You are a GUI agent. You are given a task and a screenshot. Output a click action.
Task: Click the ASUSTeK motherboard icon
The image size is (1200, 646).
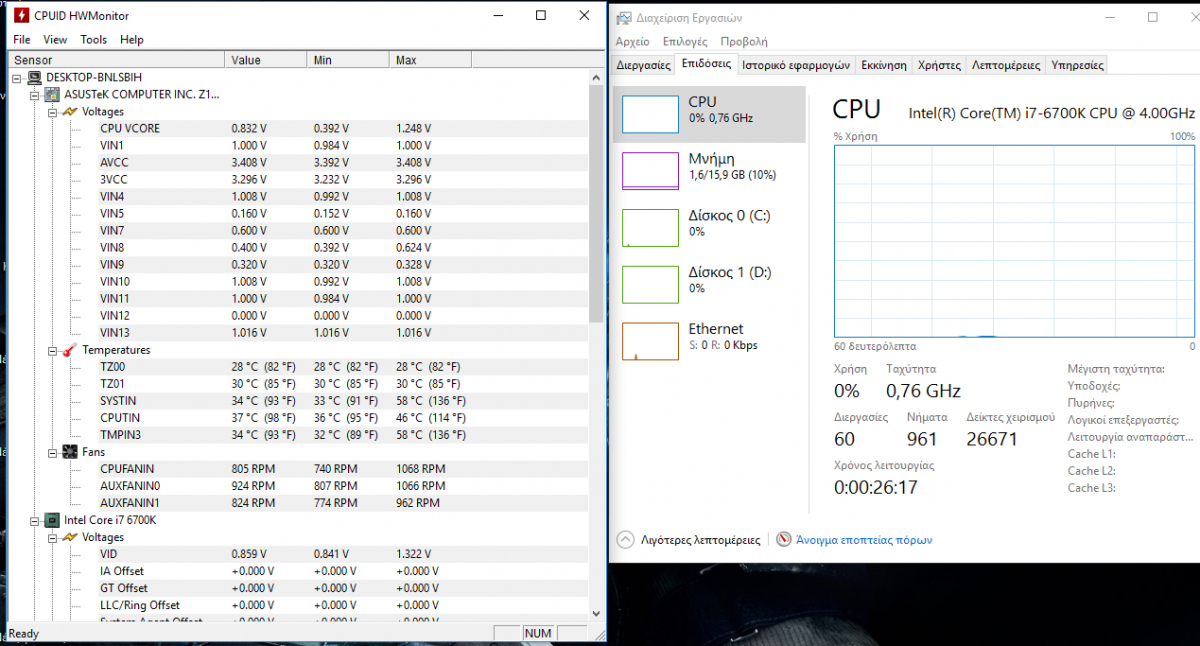[53, 94]
